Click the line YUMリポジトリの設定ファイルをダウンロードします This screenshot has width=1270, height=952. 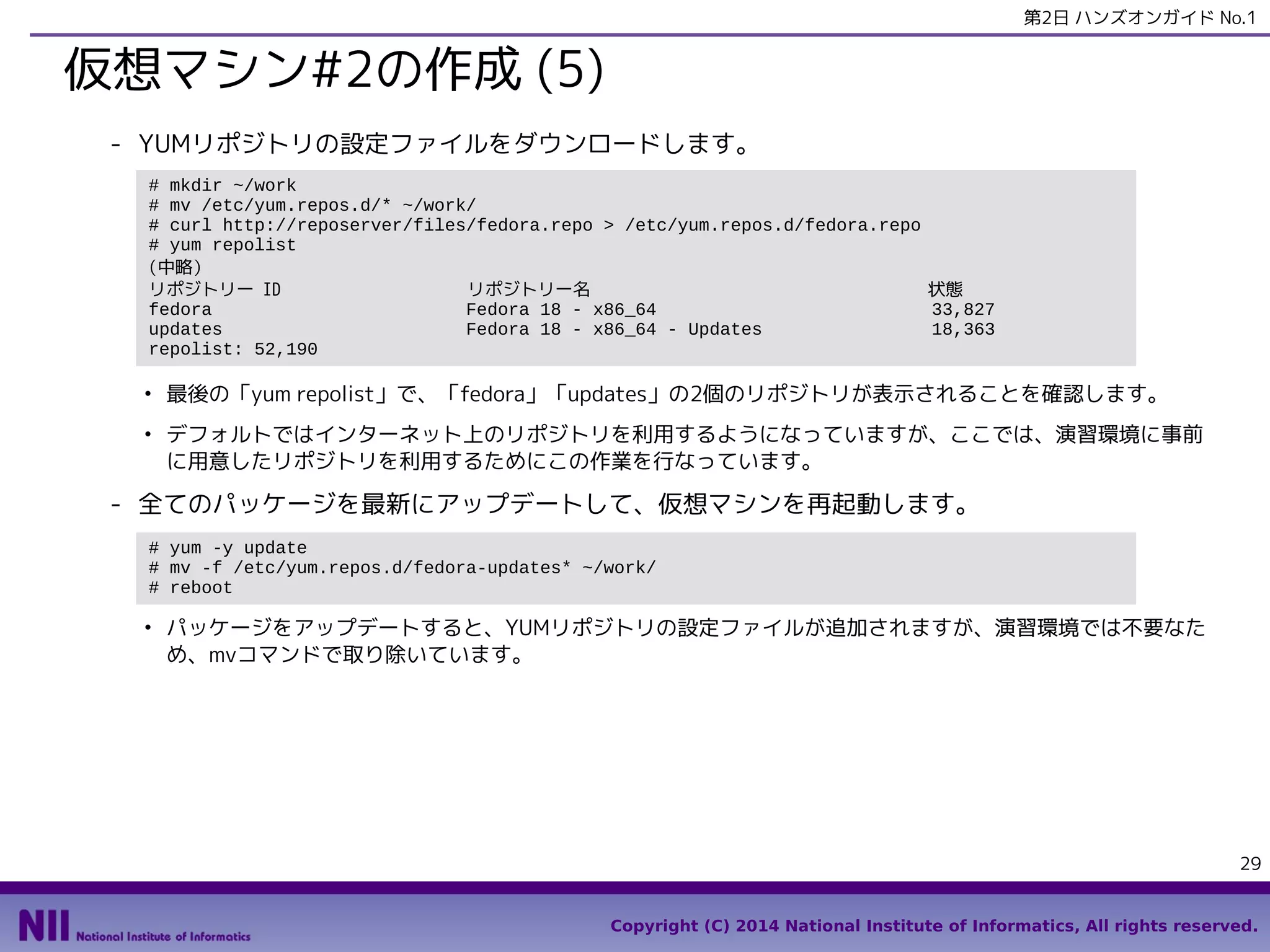coord(445,144)
